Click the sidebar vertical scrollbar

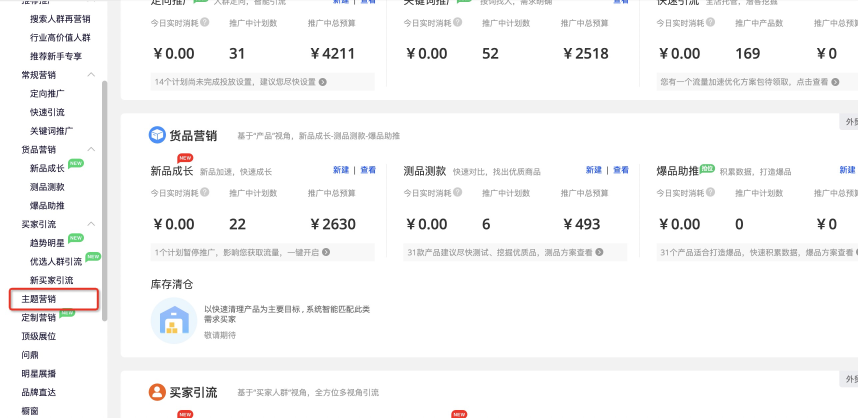coord(104,200)
